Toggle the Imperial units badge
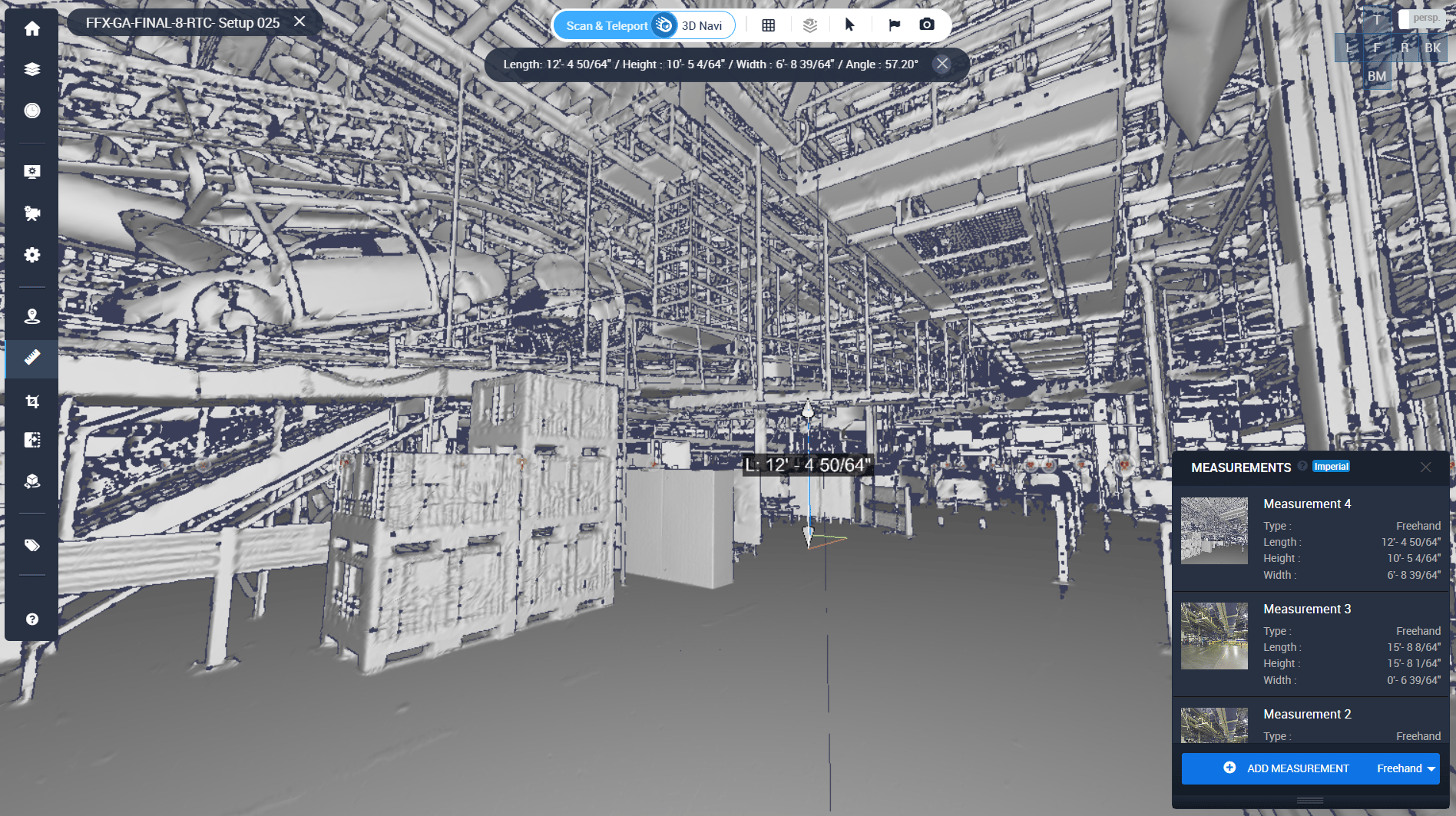Viewport: 1456px width, 816px height. (x=1331, y=467)
